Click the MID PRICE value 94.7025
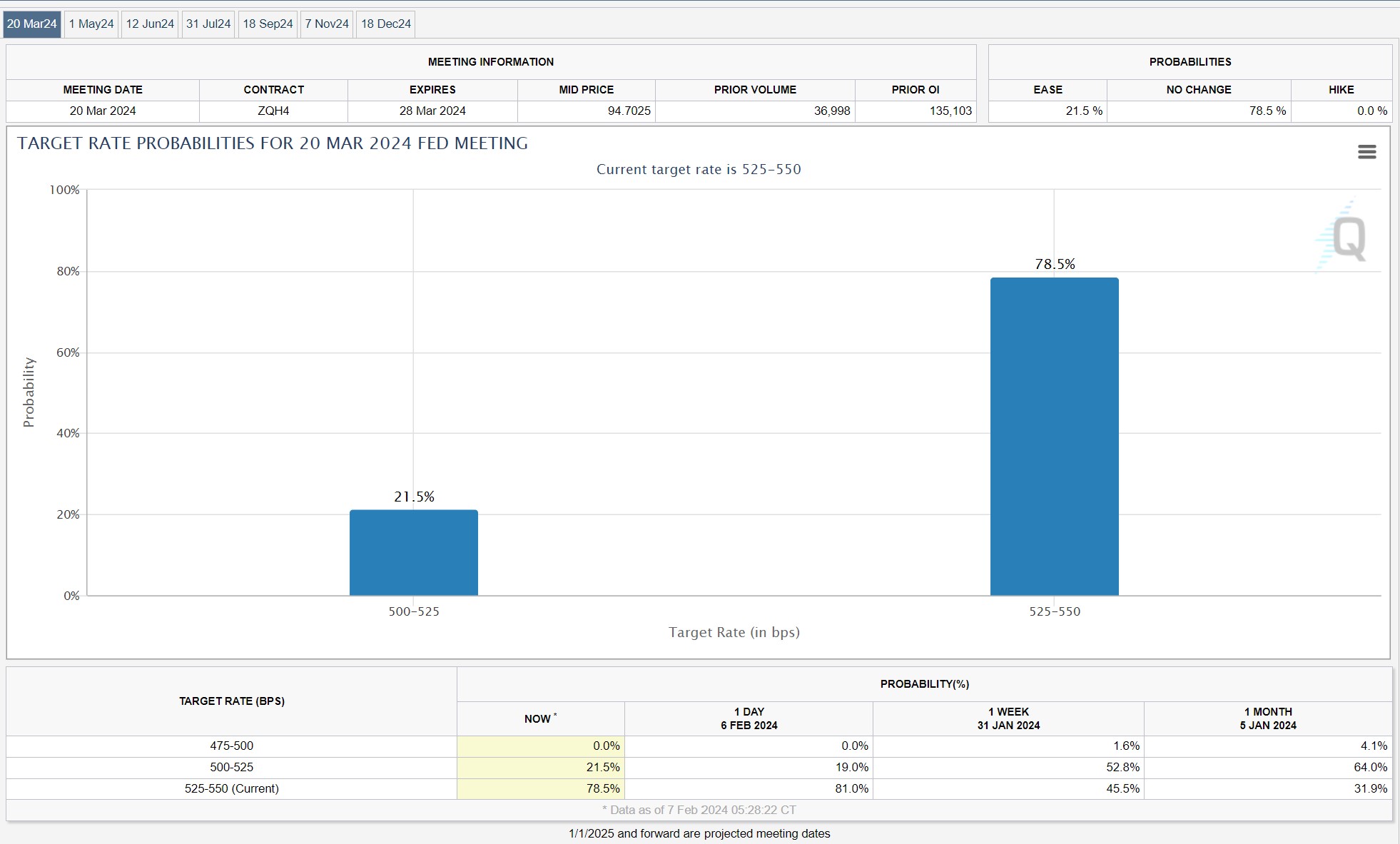This screenshot has height=844, width=1400. 629,111
